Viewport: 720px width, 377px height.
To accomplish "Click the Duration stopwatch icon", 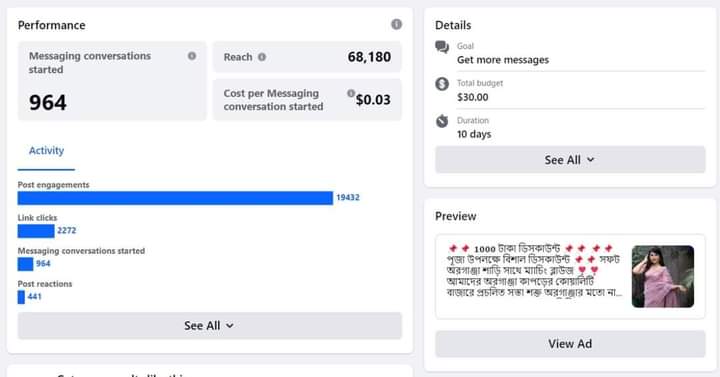I will click(x=442, y=121).
